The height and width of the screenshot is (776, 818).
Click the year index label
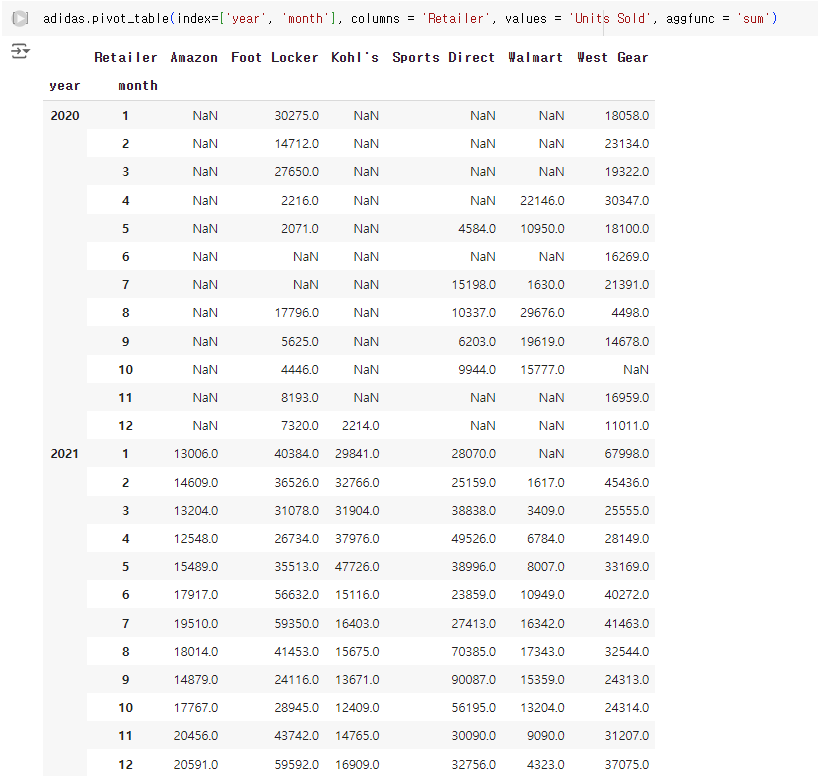click(x=65, y=86)
